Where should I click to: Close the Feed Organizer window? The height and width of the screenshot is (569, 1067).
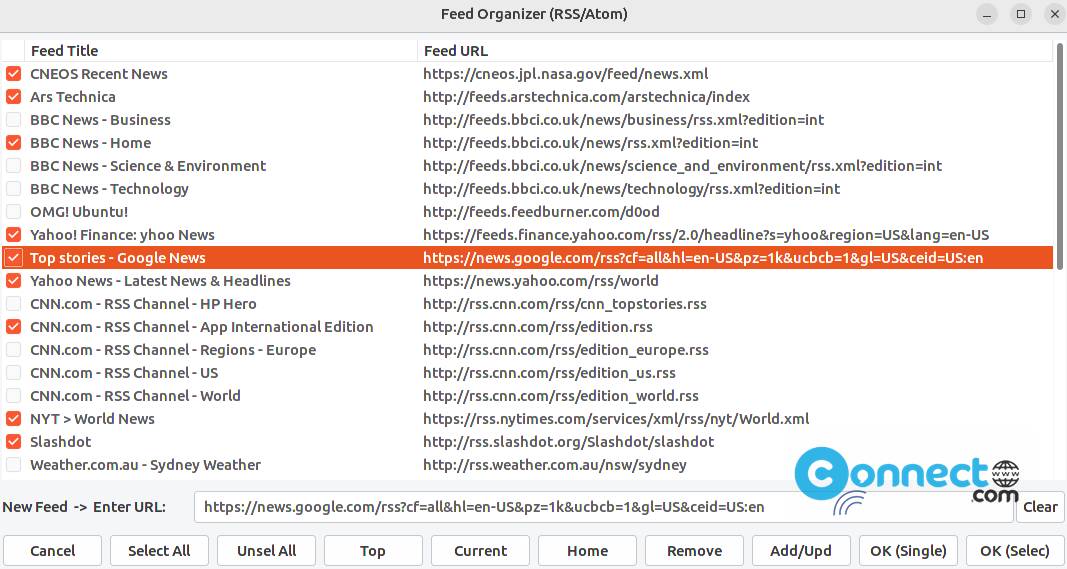pos(1053,14)
